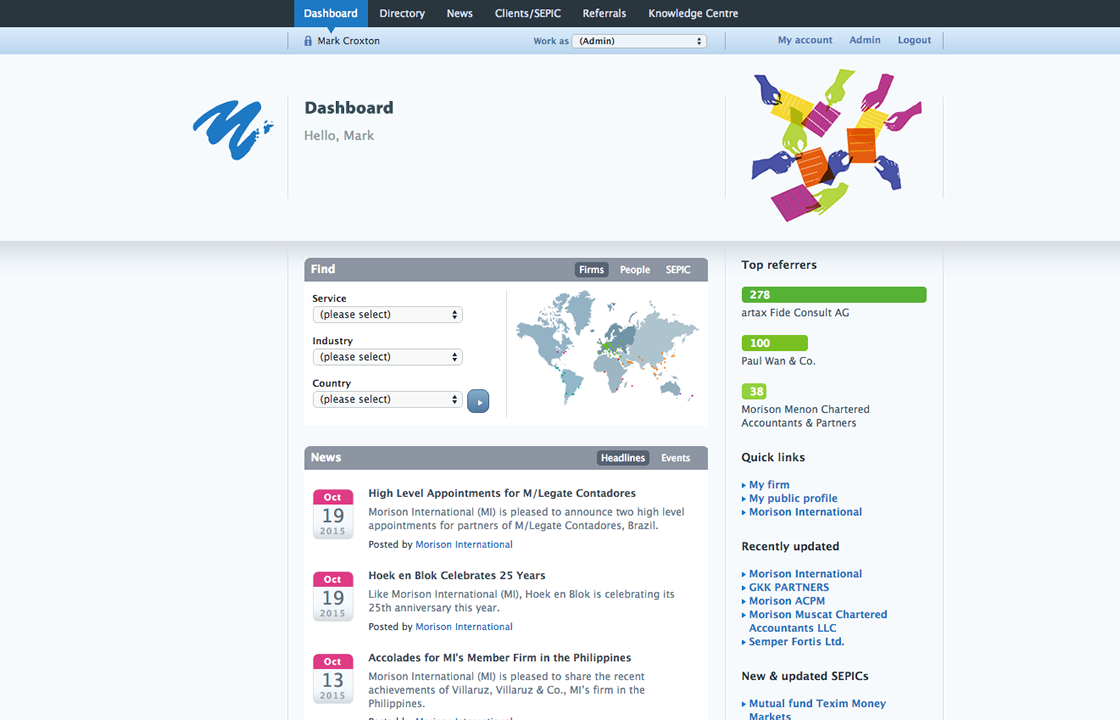Open the Industry dropdown
Viewport: 1120px width, 720px height.
[x=387, y=357]
